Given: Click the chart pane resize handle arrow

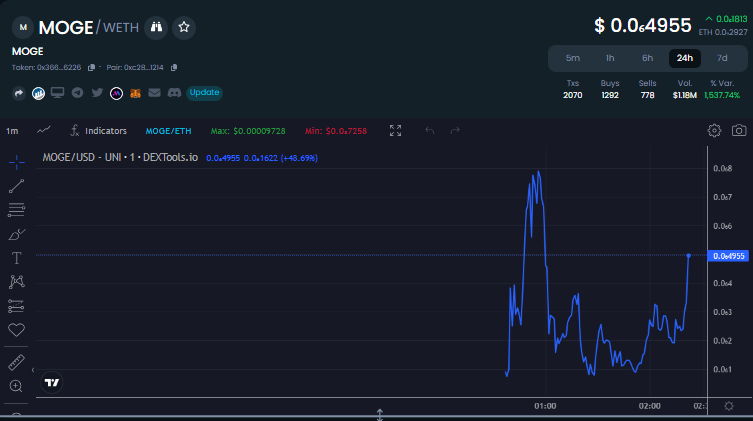Looking at the screenshot, I should click(x=379, y=414).
